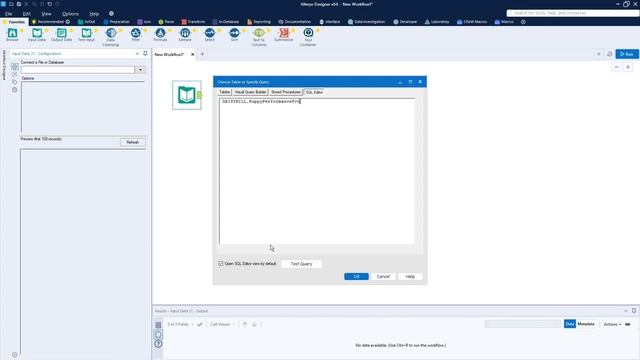Click Help in the query dialog
Screen dimensions: 640x360
(410, 276)
